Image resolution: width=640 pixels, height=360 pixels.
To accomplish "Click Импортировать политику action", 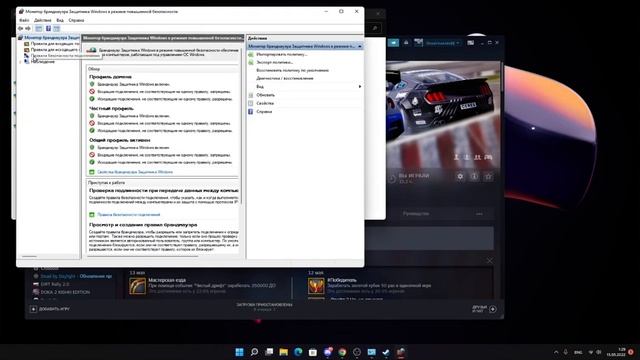I will point(282,54).
